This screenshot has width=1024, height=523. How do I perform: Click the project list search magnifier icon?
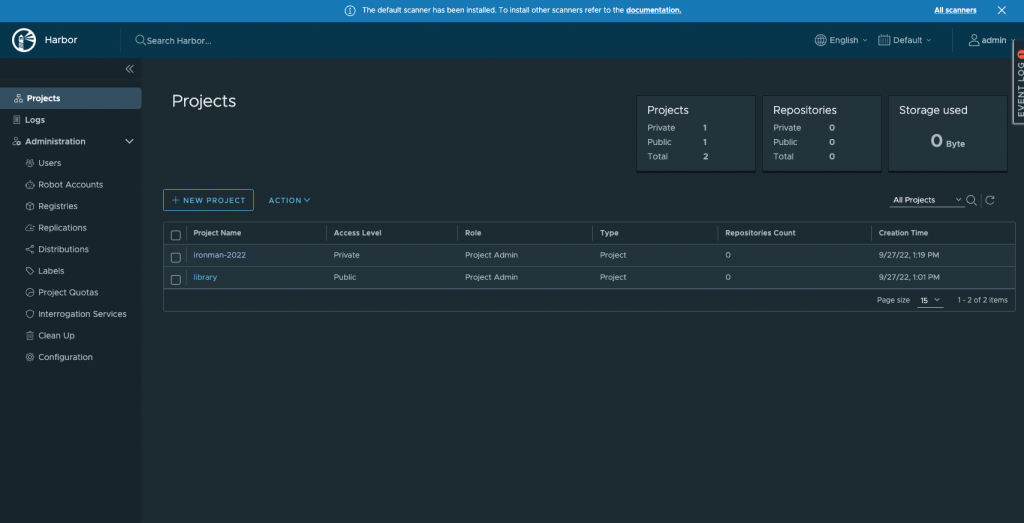pyautogui.click(x=972, y=200)
